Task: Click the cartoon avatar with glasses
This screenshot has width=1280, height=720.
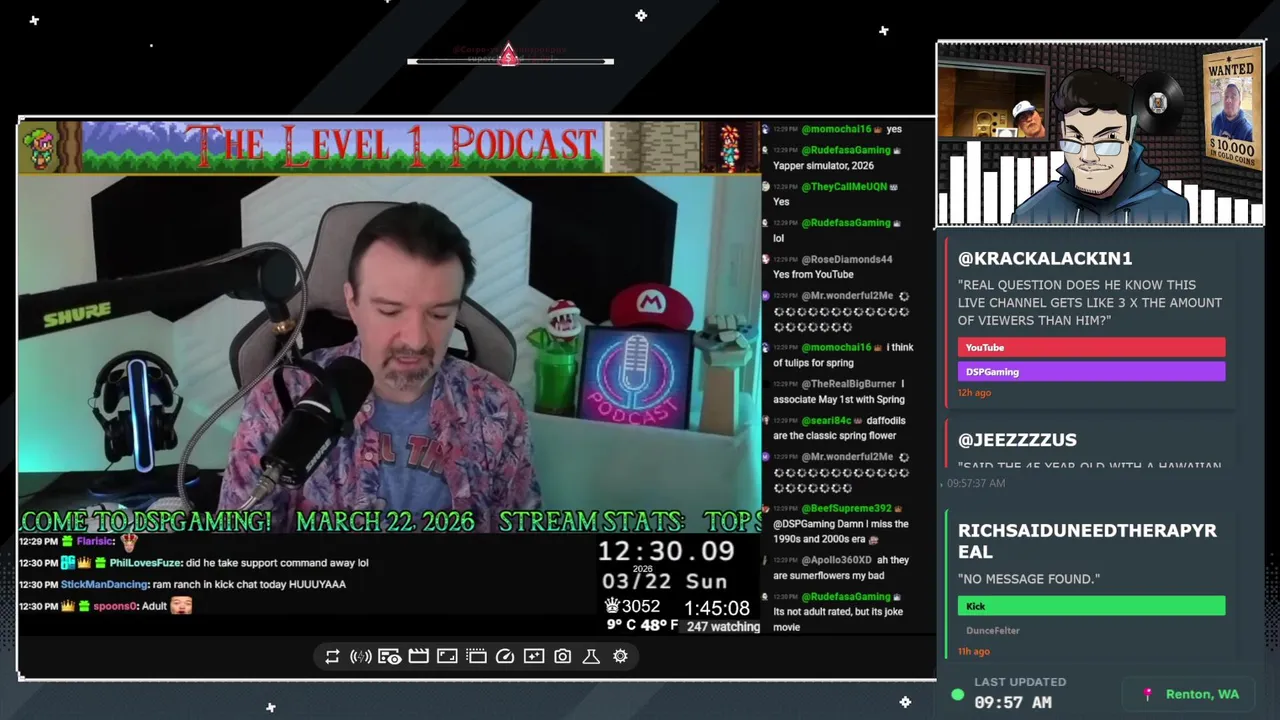Action: click(x=1100, y=148)
